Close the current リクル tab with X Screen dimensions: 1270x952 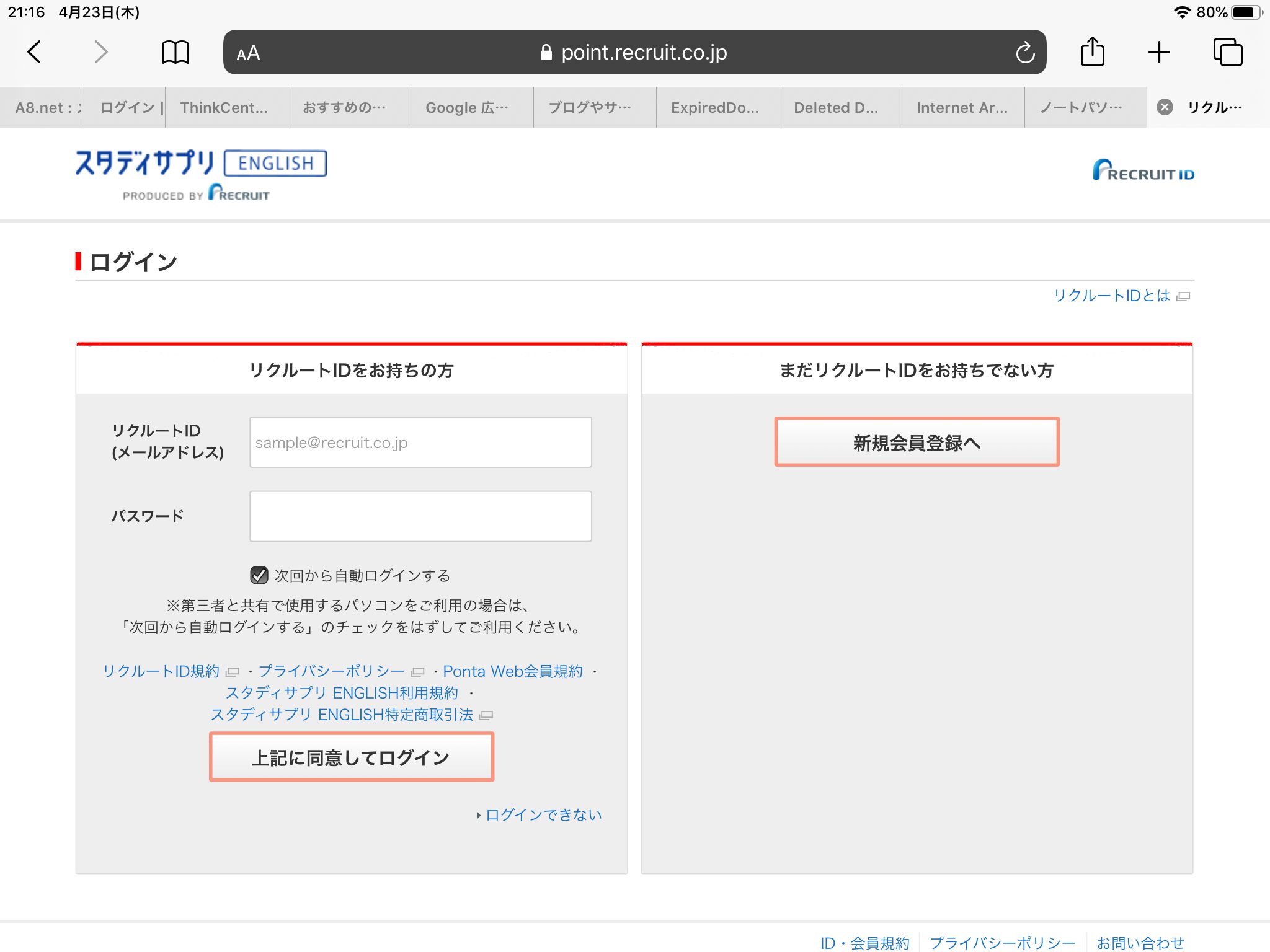click(1165, 107)
